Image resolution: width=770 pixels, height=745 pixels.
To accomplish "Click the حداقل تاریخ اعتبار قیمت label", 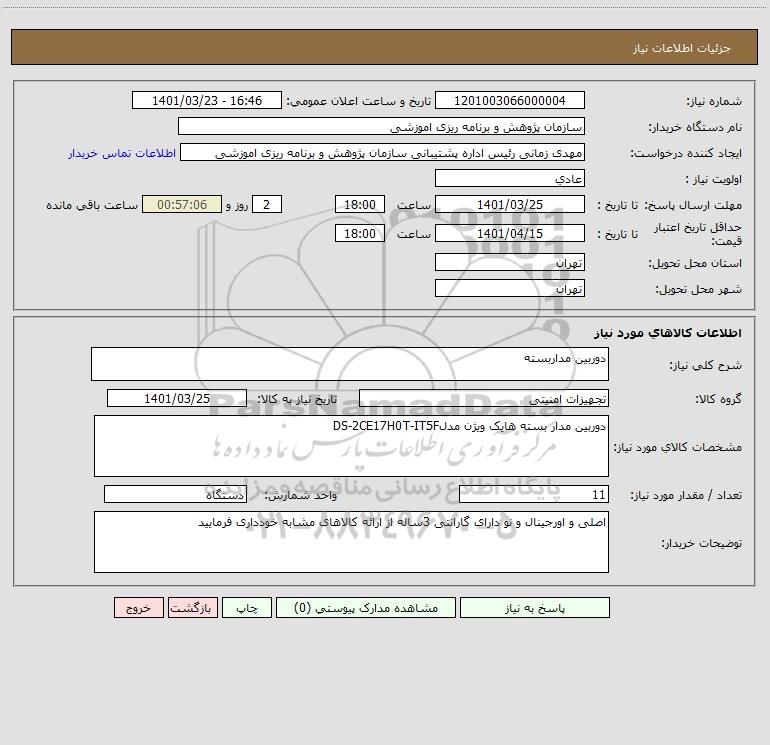I will 698,234.
